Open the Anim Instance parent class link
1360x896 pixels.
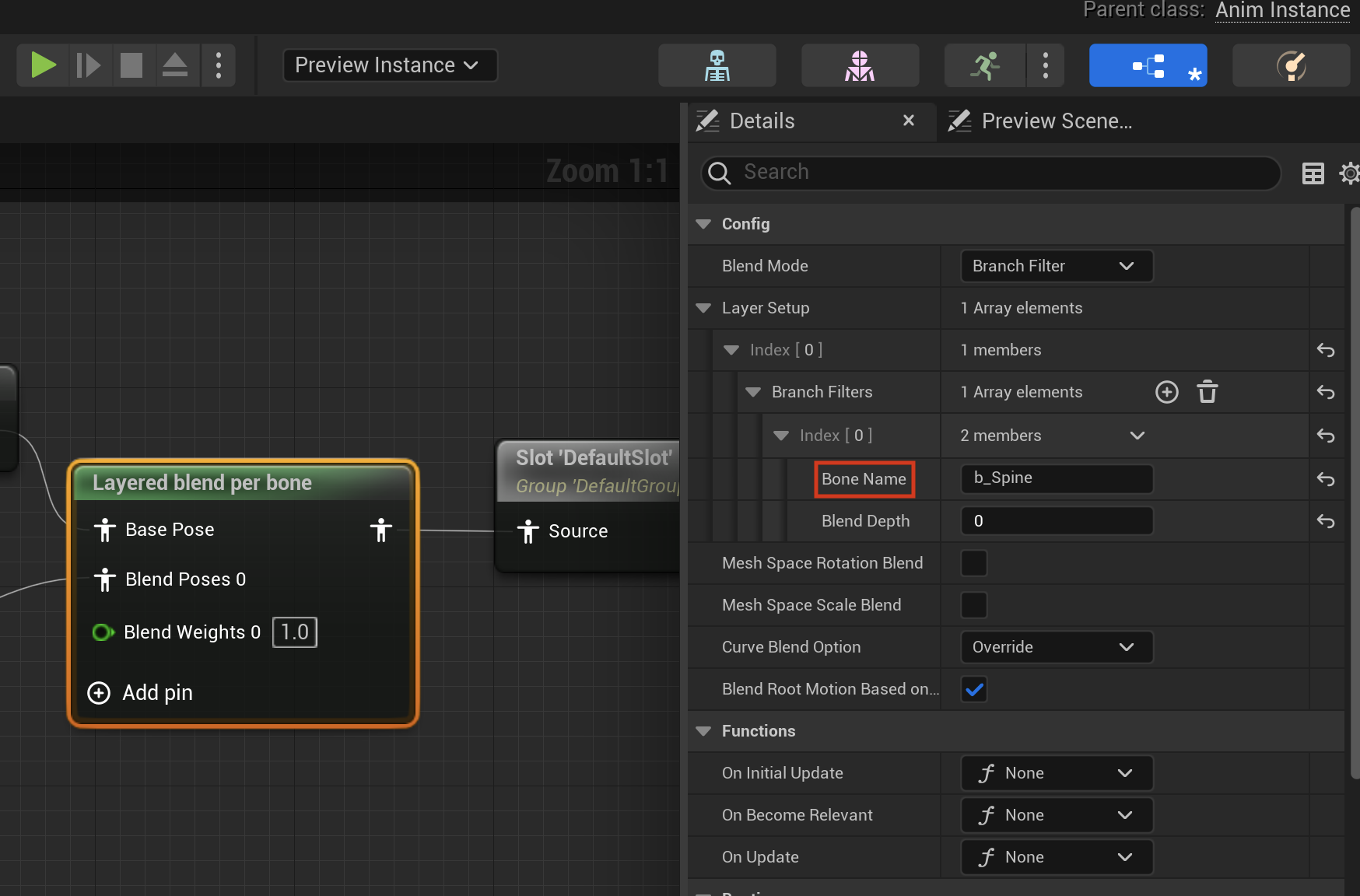tap(1282, 10)
